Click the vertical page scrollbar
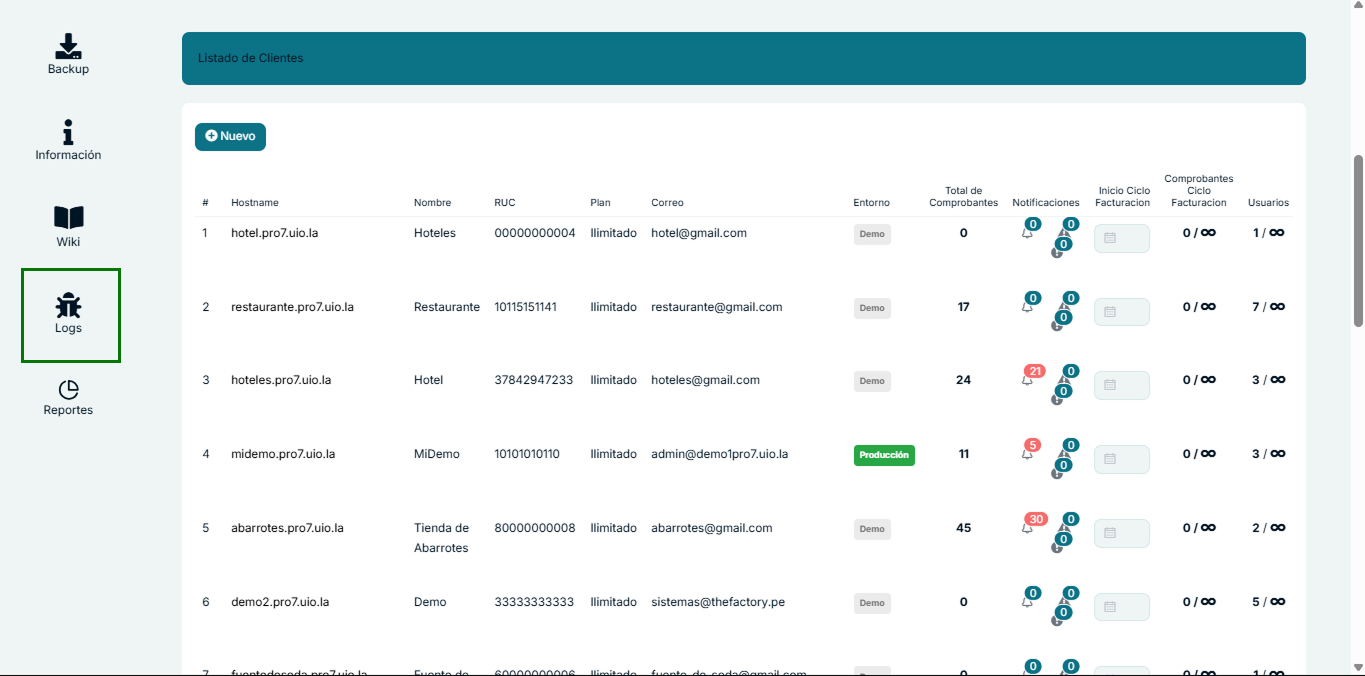 point(1357,240)
